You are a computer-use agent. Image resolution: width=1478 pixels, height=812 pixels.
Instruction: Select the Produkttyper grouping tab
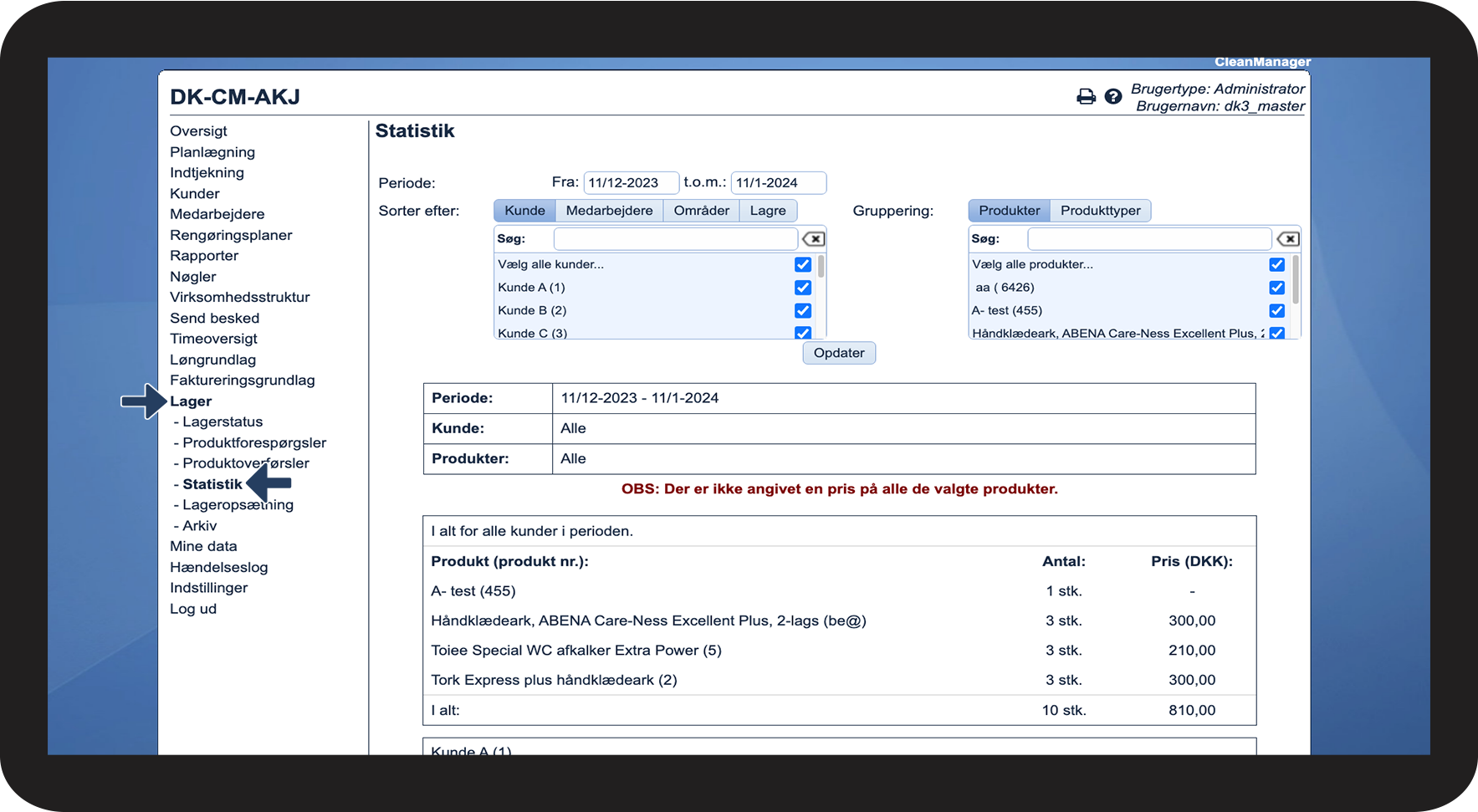coord(1100,211)
